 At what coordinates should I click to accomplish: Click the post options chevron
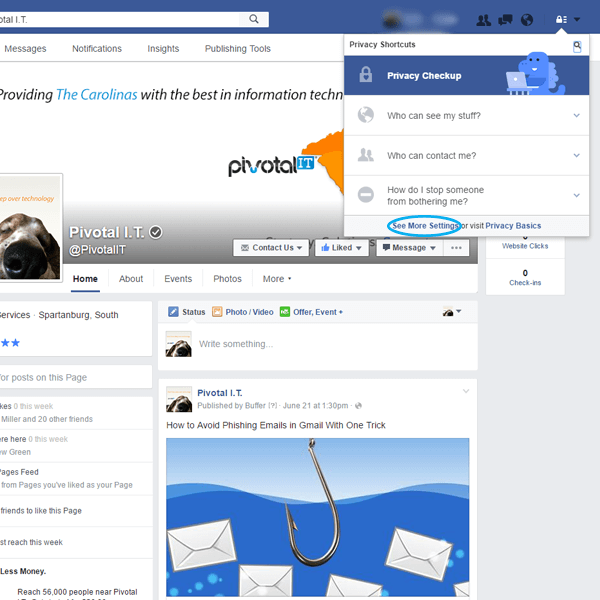pos(466,391)
